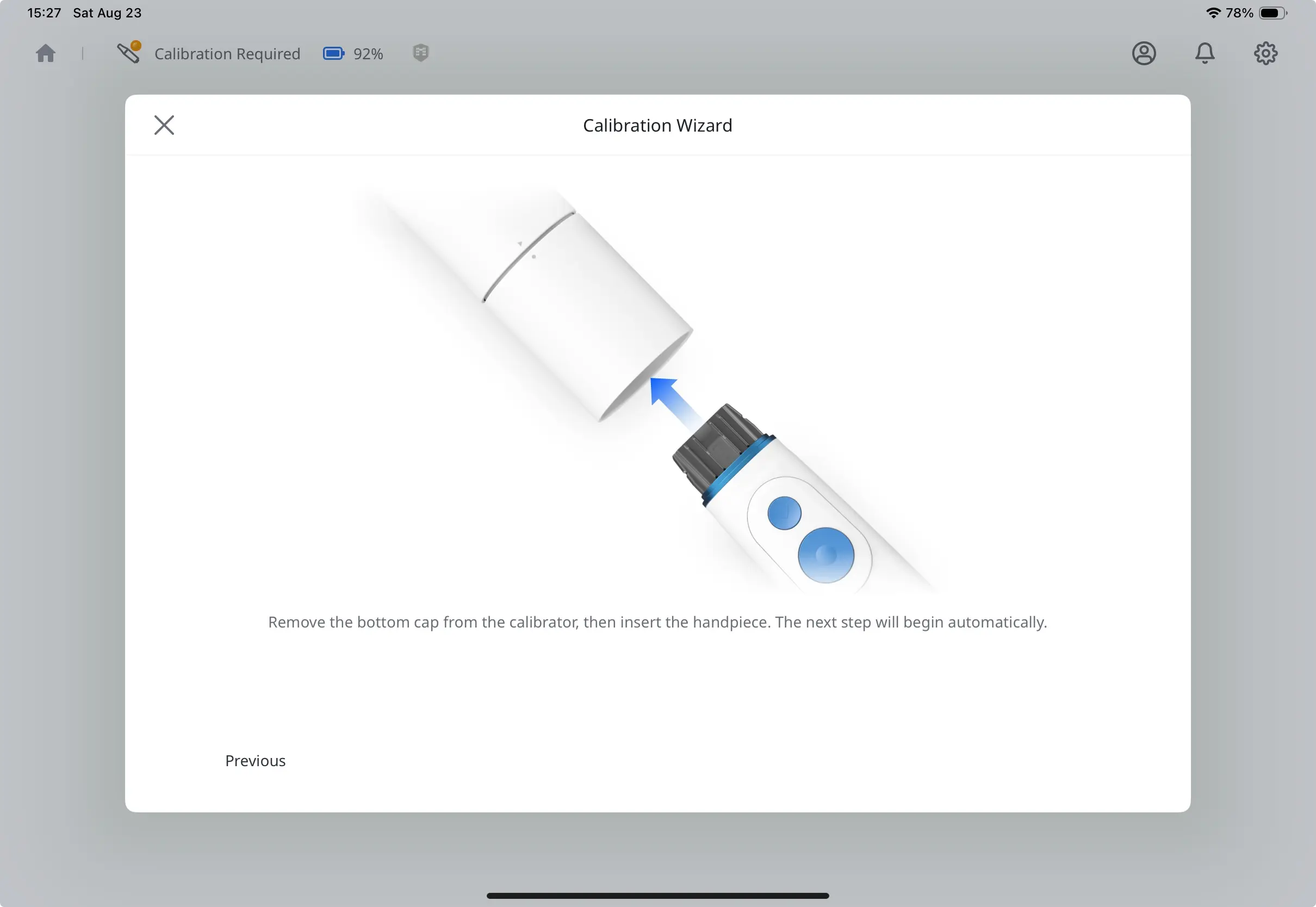
Task: Close the Calibration Wizard with the X
Action: (164, 125)
